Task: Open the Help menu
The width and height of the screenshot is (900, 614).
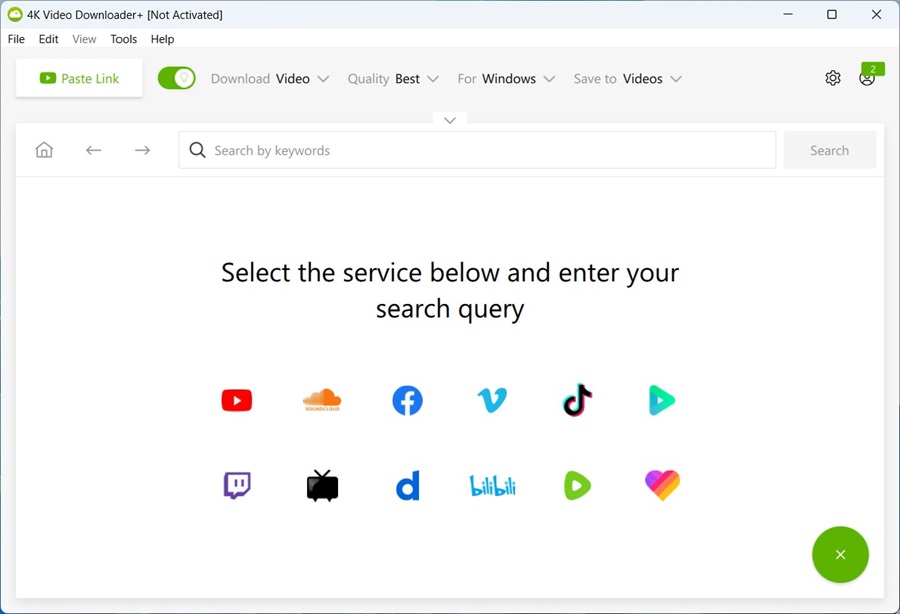Action: 162,39
